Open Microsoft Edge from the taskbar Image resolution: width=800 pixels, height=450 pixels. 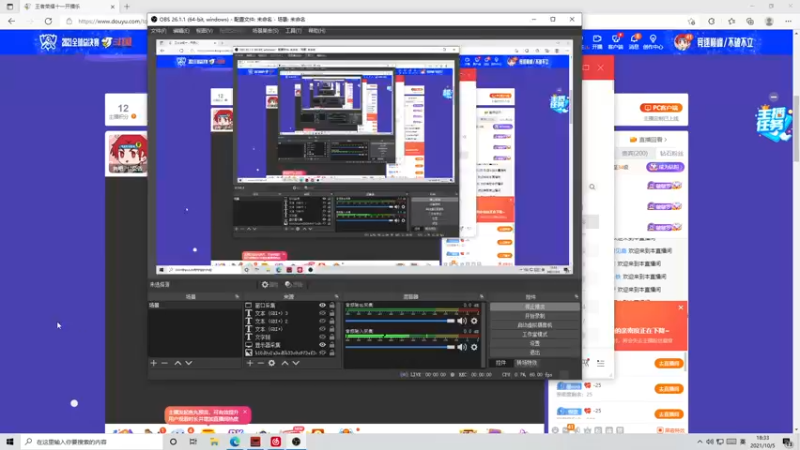[x=235, y=441]
